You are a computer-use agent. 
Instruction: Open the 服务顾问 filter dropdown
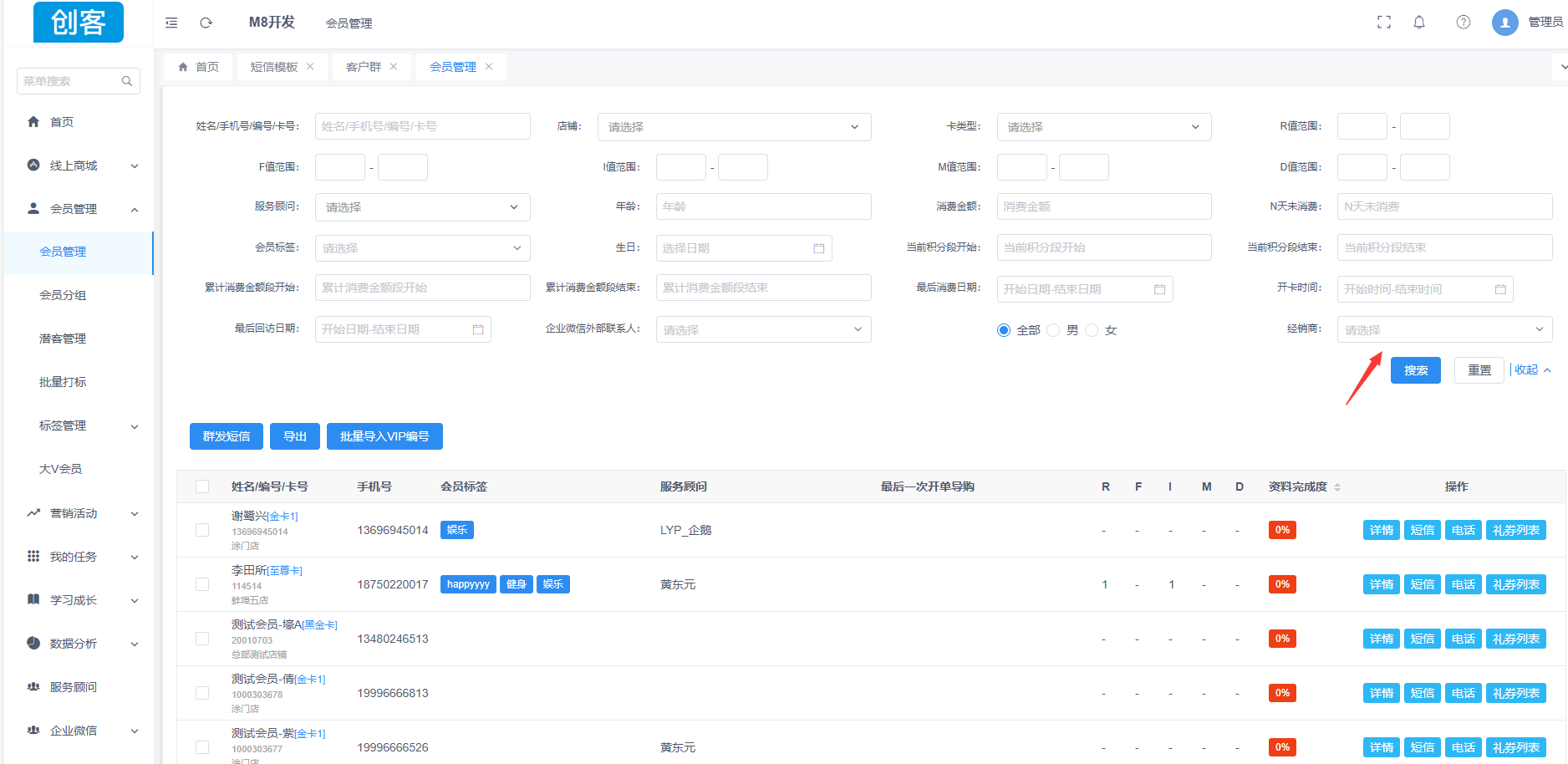(x=422, y=207)
